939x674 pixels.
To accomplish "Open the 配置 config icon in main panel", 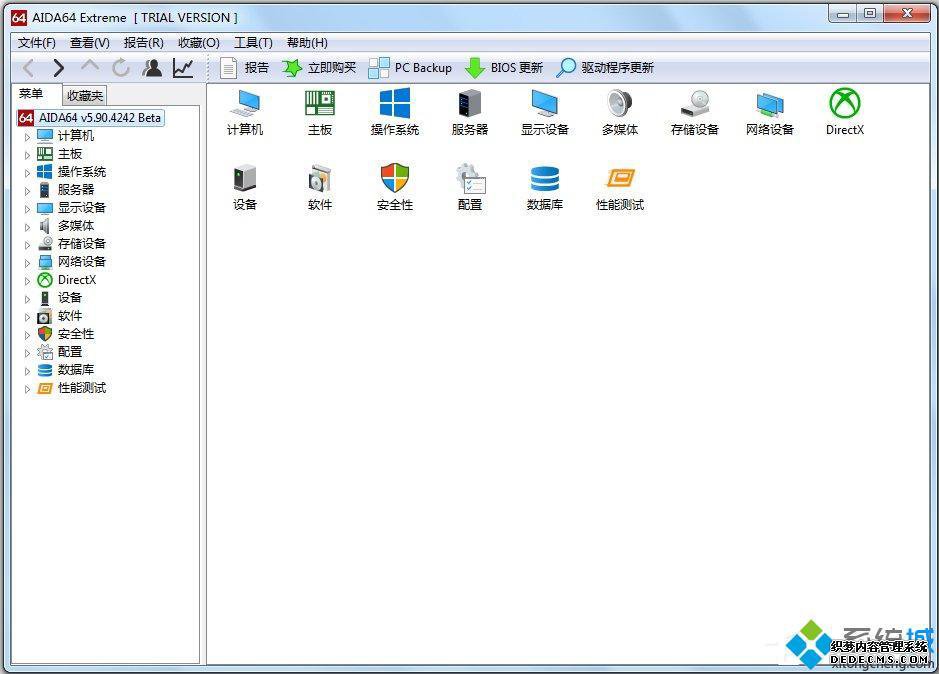I will click(470, 187).
